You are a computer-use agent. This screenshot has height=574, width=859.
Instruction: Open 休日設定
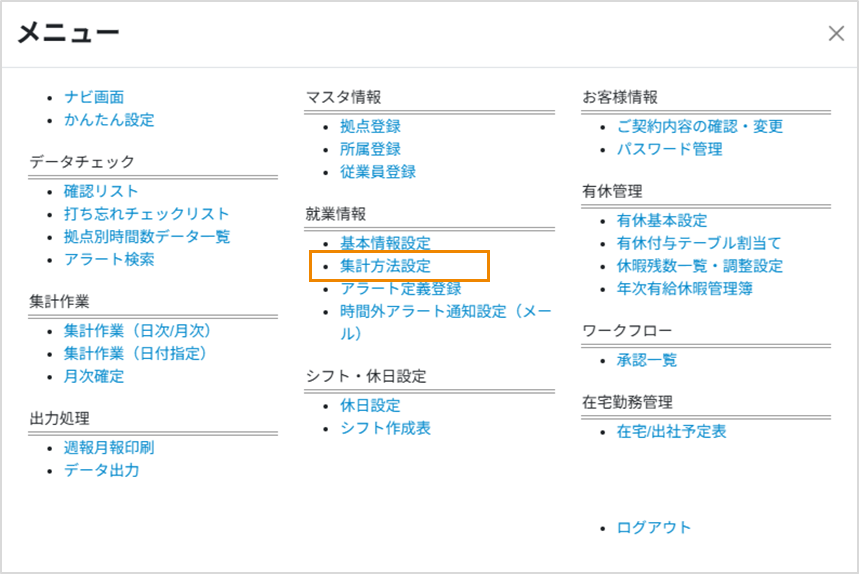(x=370, y=405)
